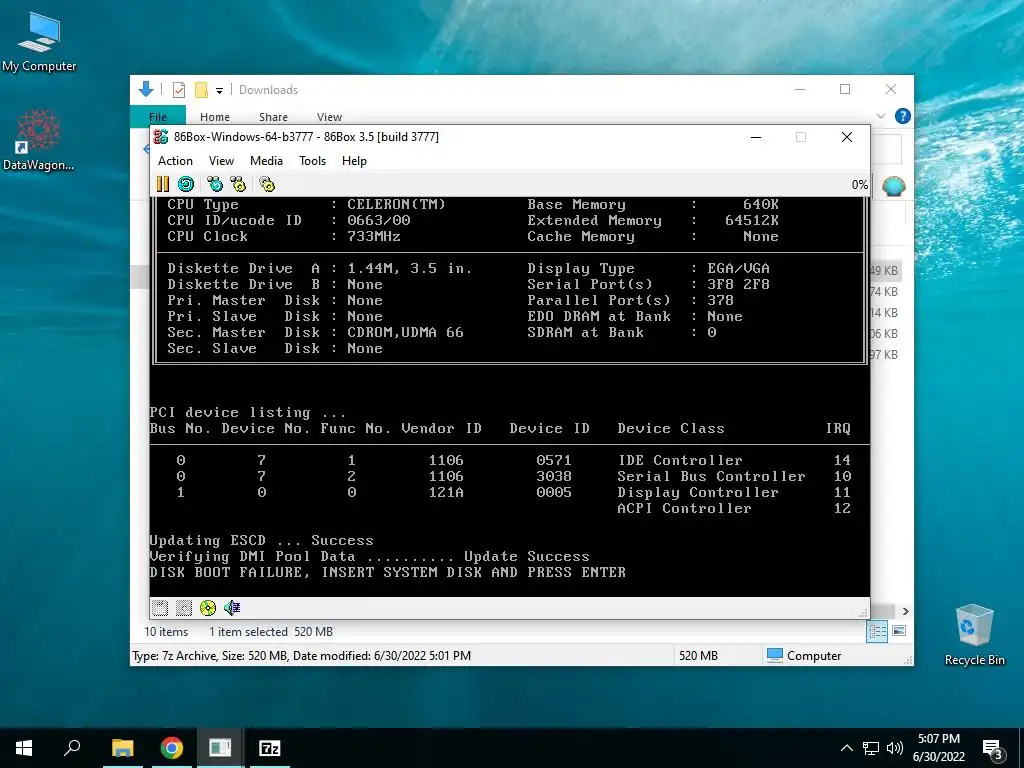Open Google Chrome from taskbar
1024x768 pixels.
pyautogui.click(x=172, y=748)
